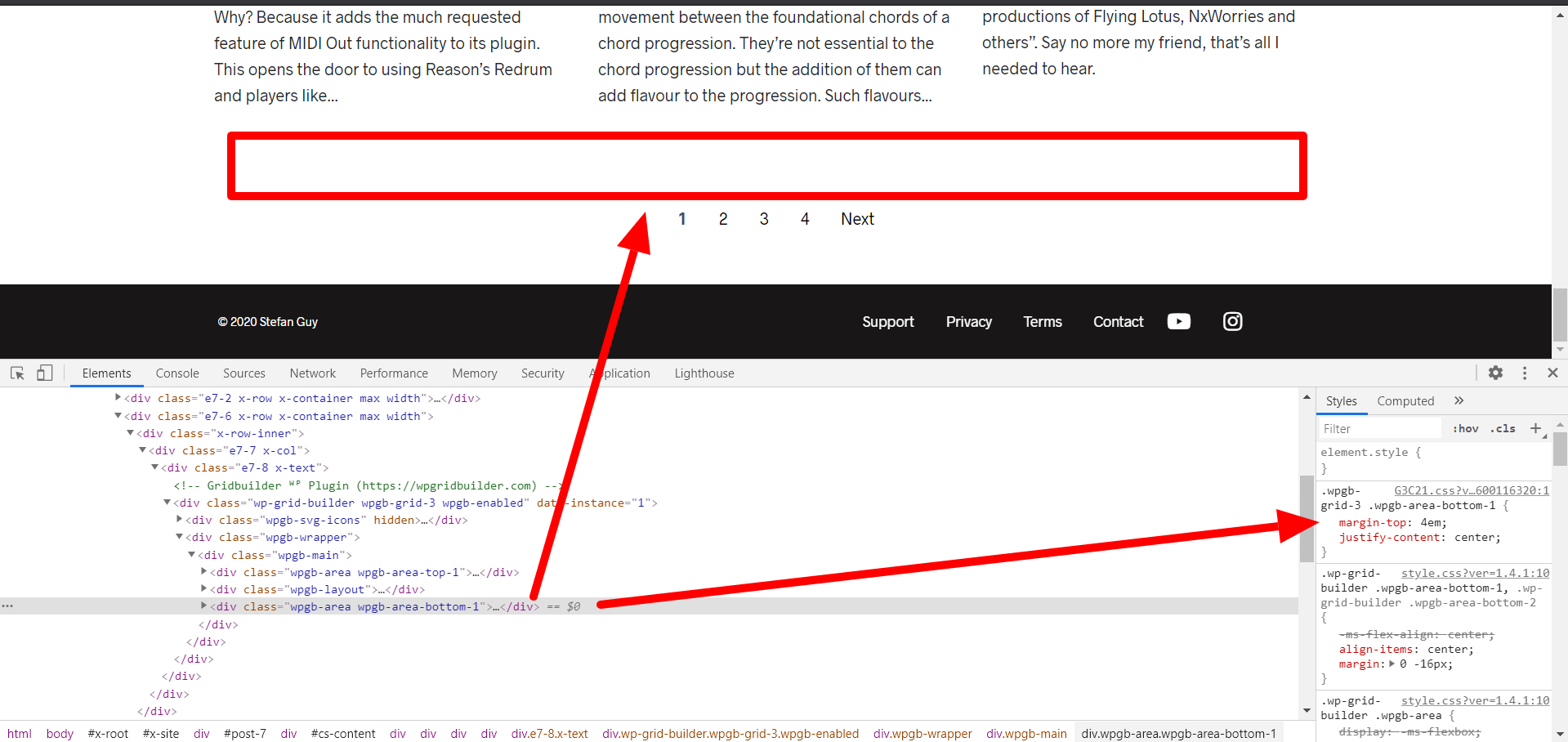Select div.e7-8.x-text breadcrumb
The width and height of the screenshot is (1568, 742).
[x=550, y=733]
